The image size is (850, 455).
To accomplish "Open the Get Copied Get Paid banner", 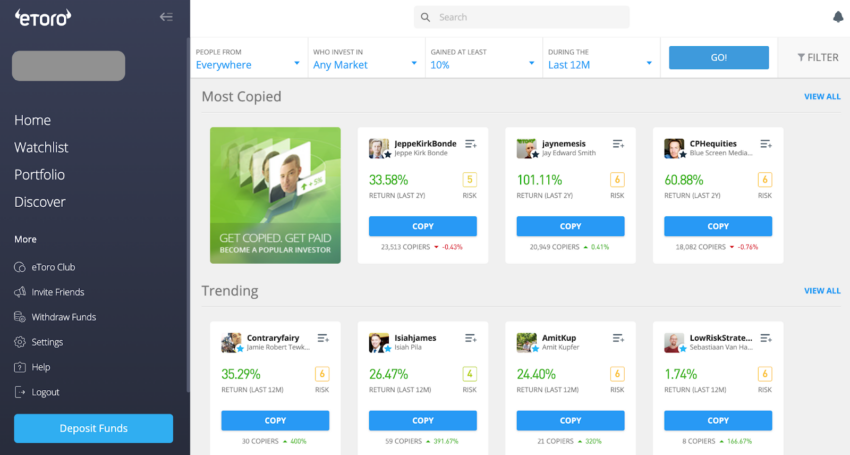I will (275, 195).
